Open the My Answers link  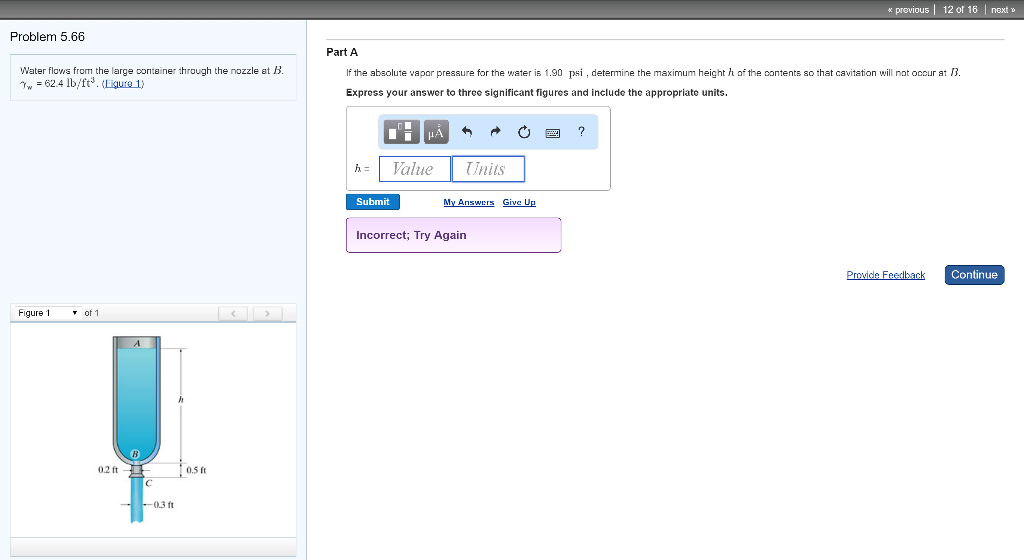pos(468,202)
